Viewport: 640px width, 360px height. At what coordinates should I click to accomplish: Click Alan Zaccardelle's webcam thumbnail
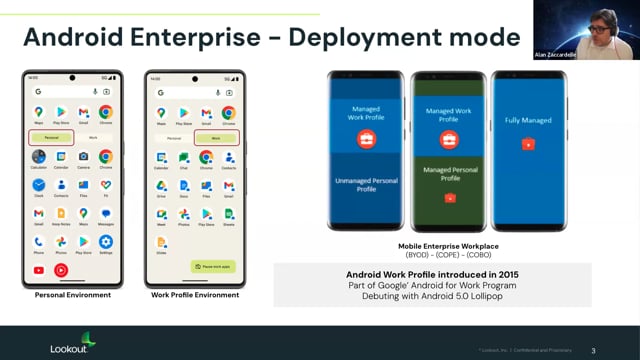click(x=587, y=30)
